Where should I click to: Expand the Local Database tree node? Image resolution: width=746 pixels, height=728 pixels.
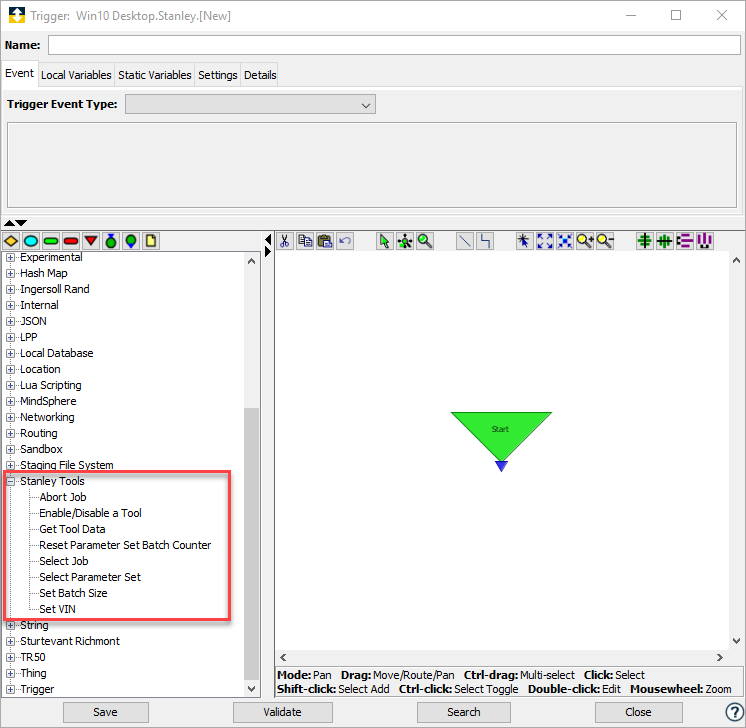(10, 354)
